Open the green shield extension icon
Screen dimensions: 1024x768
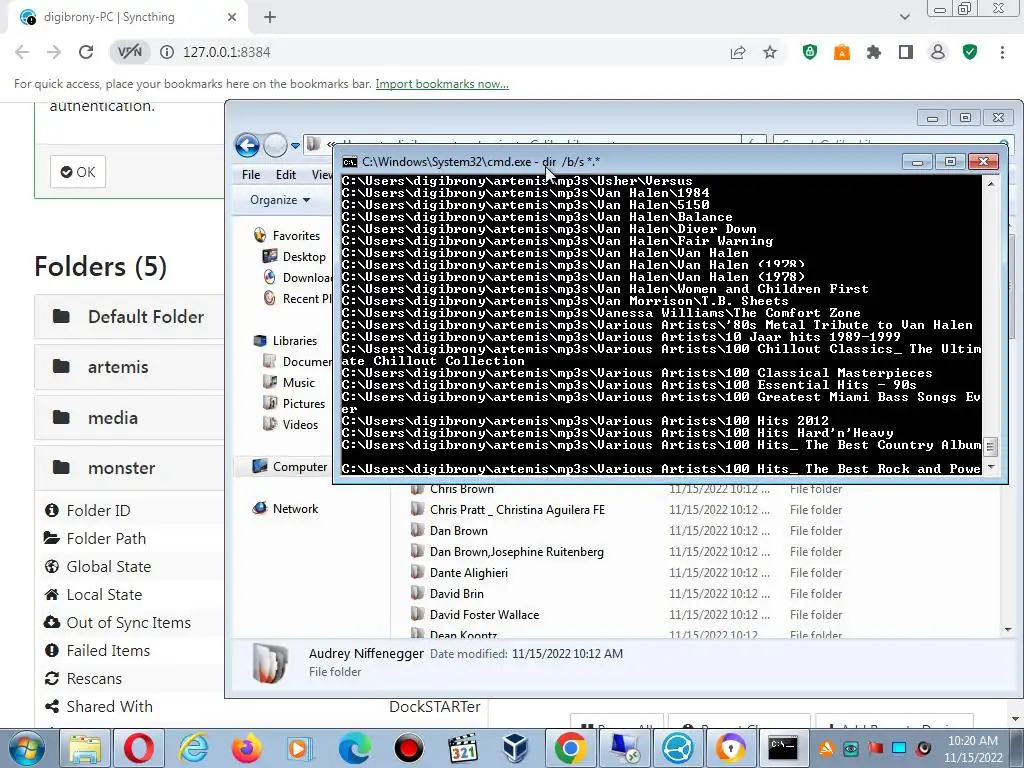point(810,52)
